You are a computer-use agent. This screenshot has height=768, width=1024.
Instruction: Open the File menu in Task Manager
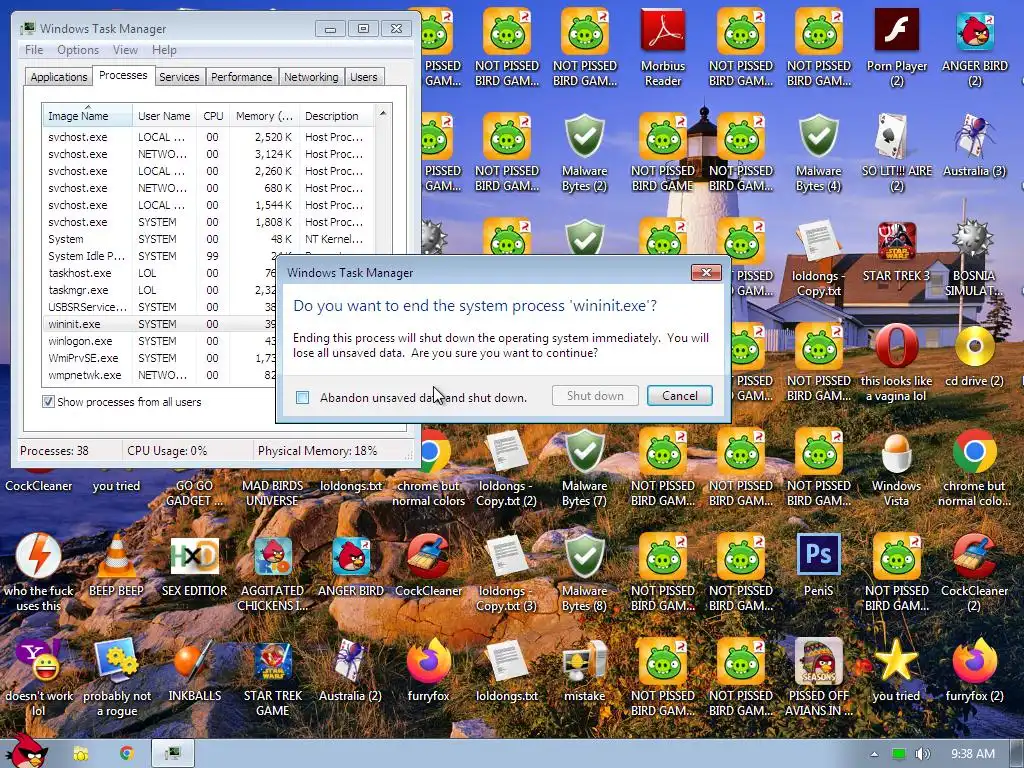click(x=34, y=50)
